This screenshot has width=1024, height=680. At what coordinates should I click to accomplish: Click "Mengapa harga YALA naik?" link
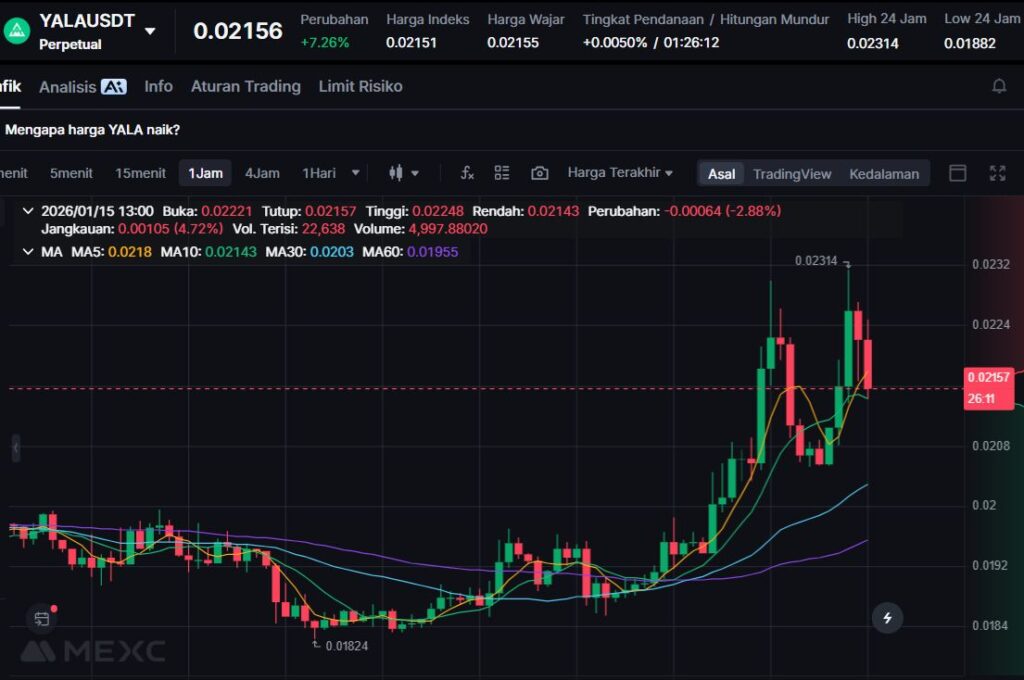[x=92, y=130]
